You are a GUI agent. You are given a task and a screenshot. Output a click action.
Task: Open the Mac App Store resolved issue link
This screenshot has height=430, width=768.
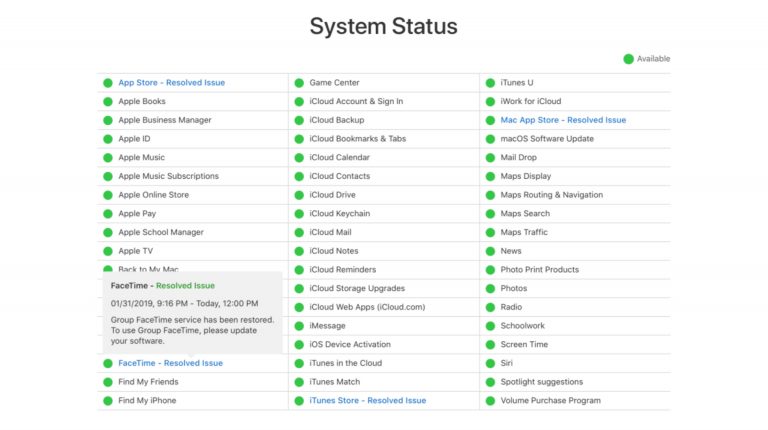tap(563, 120)
